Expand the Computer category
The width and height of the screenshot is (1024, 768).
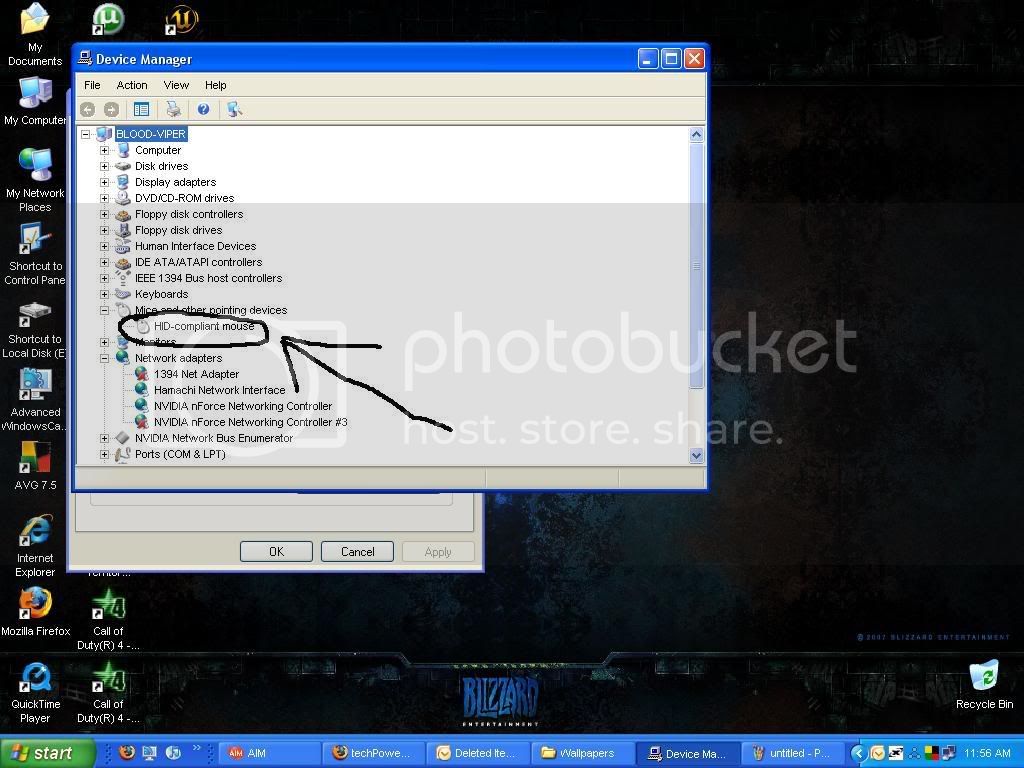(x=104, y=150)
